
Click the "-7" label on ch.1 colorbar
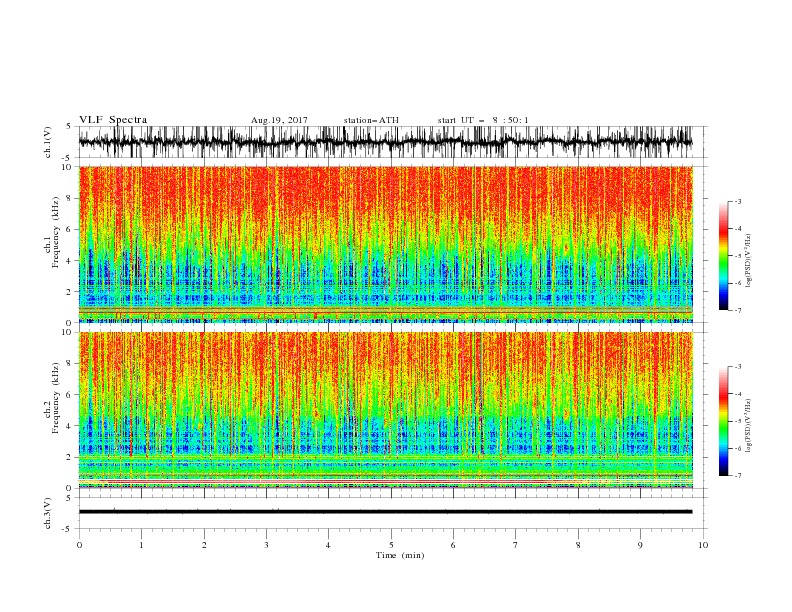[x=738, y=310]
